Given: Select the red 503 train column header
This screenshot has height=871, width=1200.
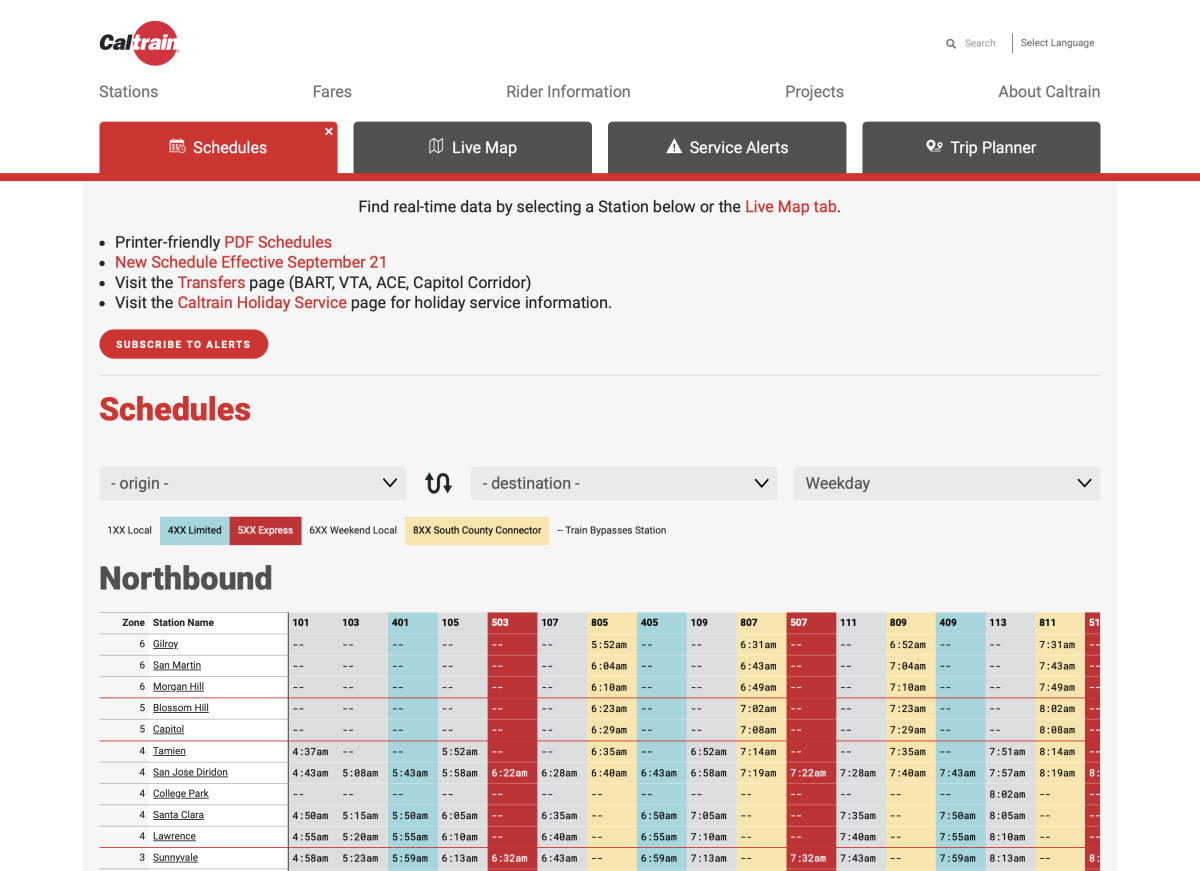Looking at the screenshot, I should tap(512, 621).
